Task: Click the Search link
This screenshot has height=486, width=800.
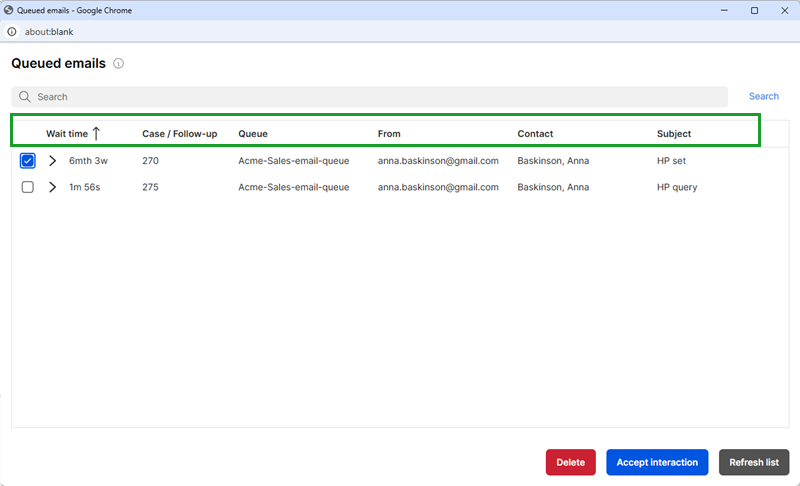Action: click(x=764, y=96)
